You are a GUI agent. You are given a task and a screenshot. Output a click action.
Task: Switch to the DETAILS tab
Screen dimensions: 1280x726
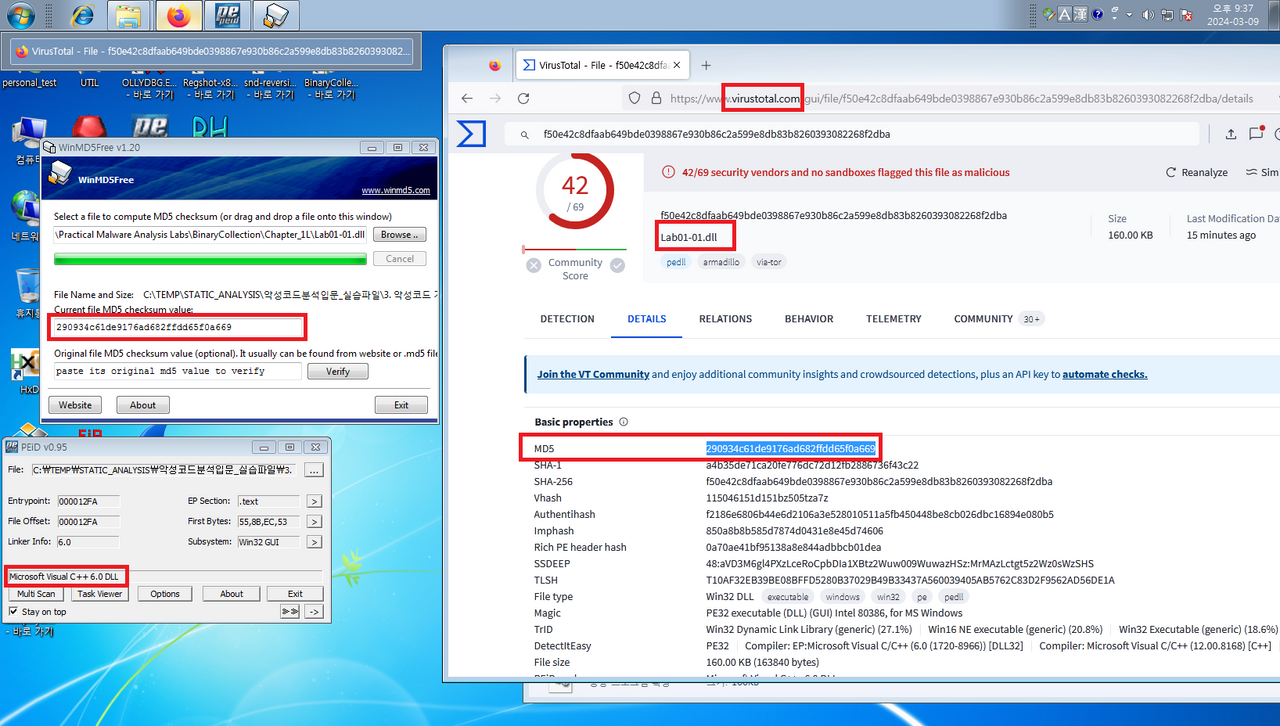(647, 319)
